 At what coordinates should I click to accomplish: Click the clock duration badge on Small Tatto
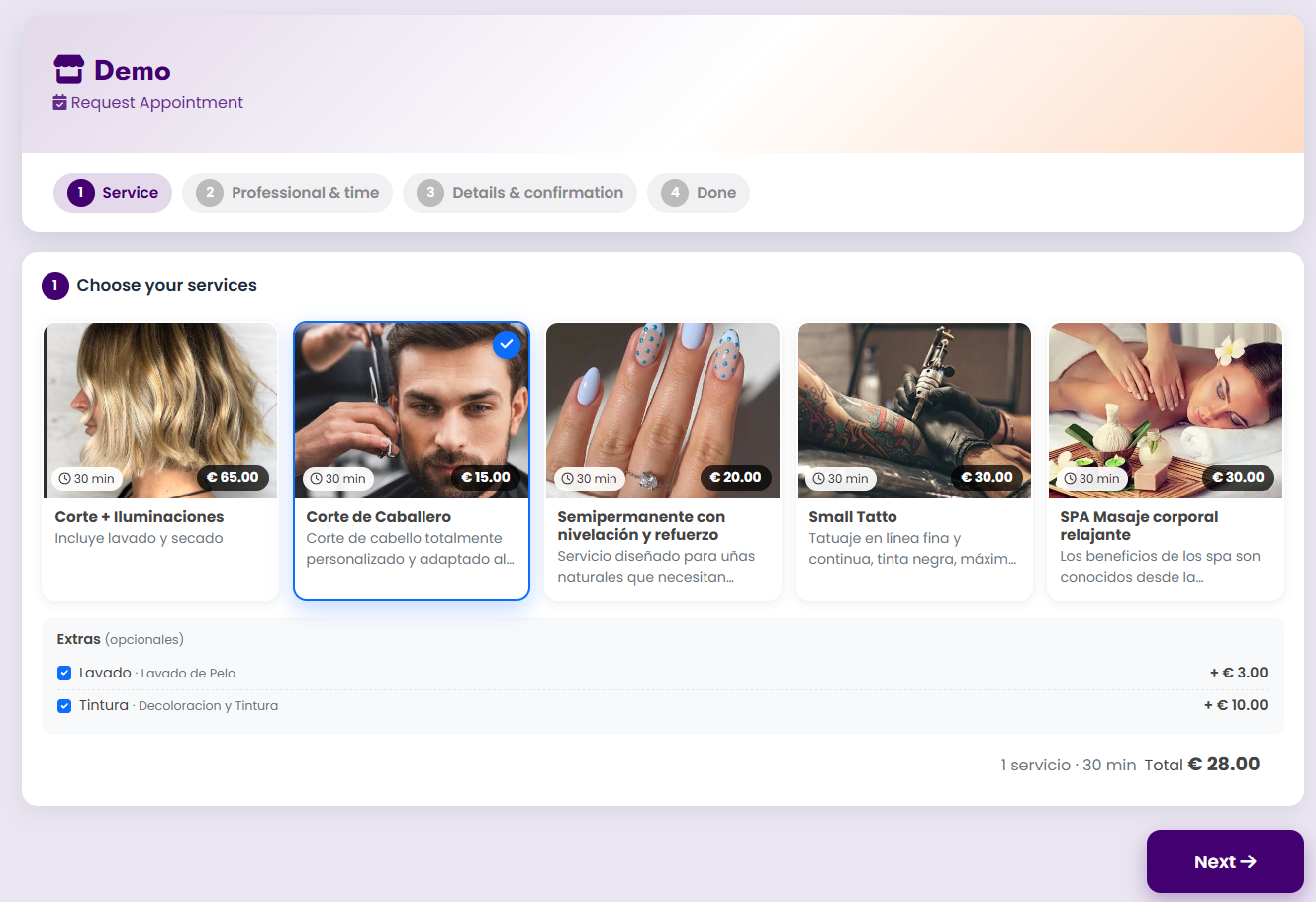click(841, 479)
